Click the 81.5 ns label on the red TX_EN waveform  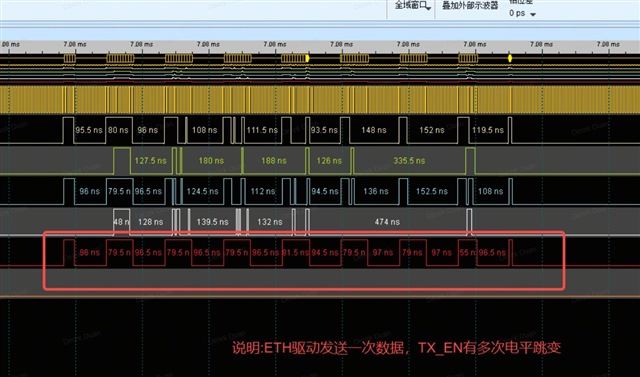(x=296, y=253)
